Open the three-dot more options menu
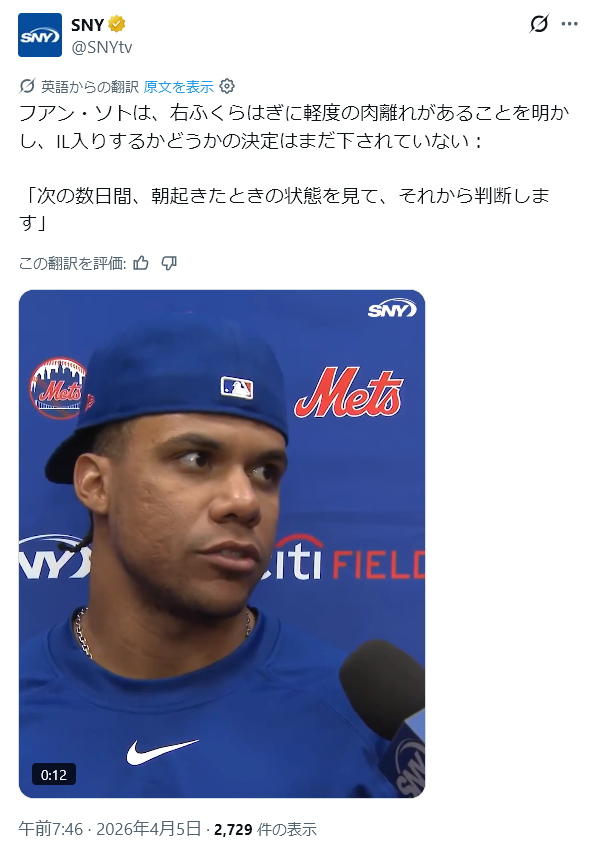This screenshot has width=598, height=859. [570, 24]
